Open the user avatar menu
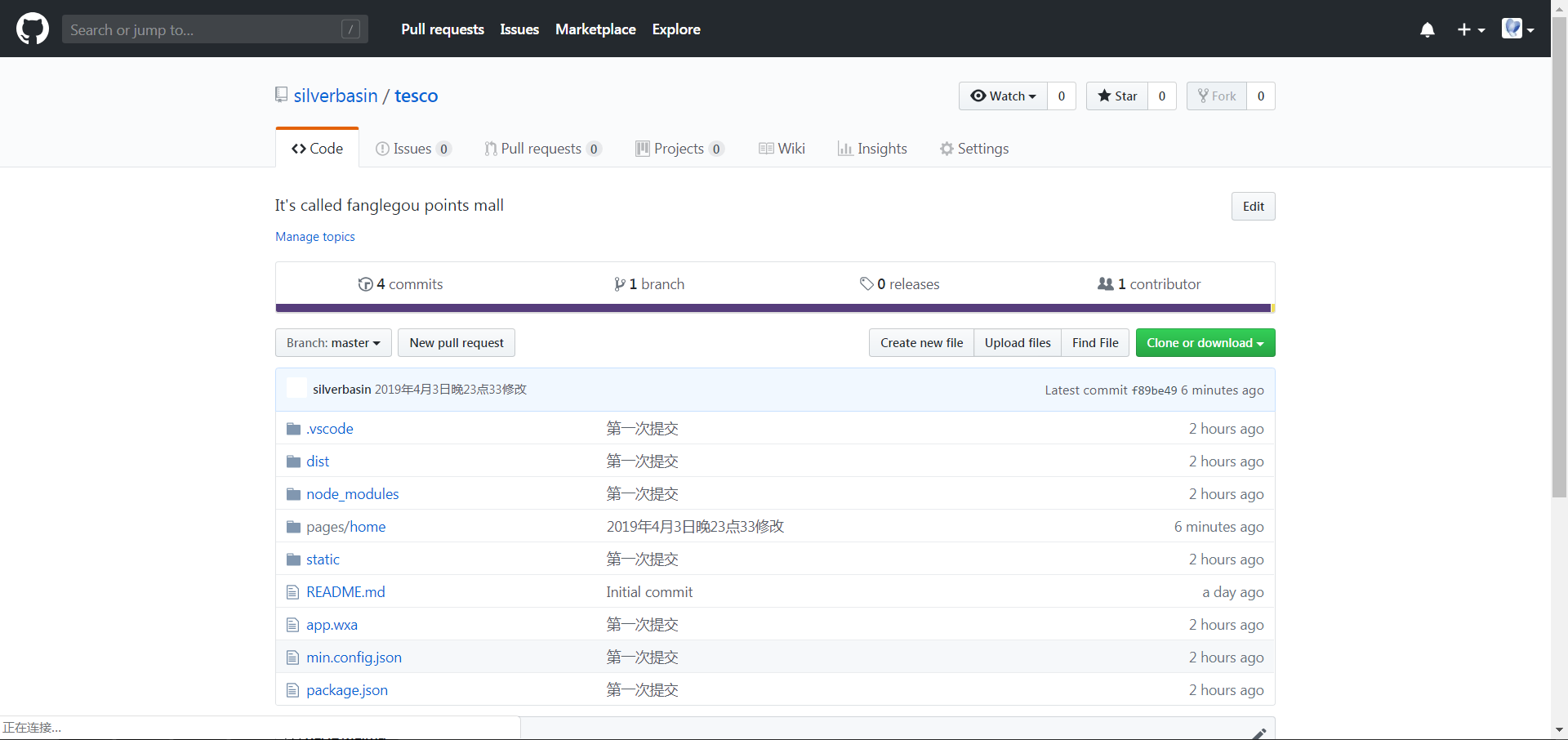The height and width of the screenshot is (740, 1568). tap(1518, 29)
